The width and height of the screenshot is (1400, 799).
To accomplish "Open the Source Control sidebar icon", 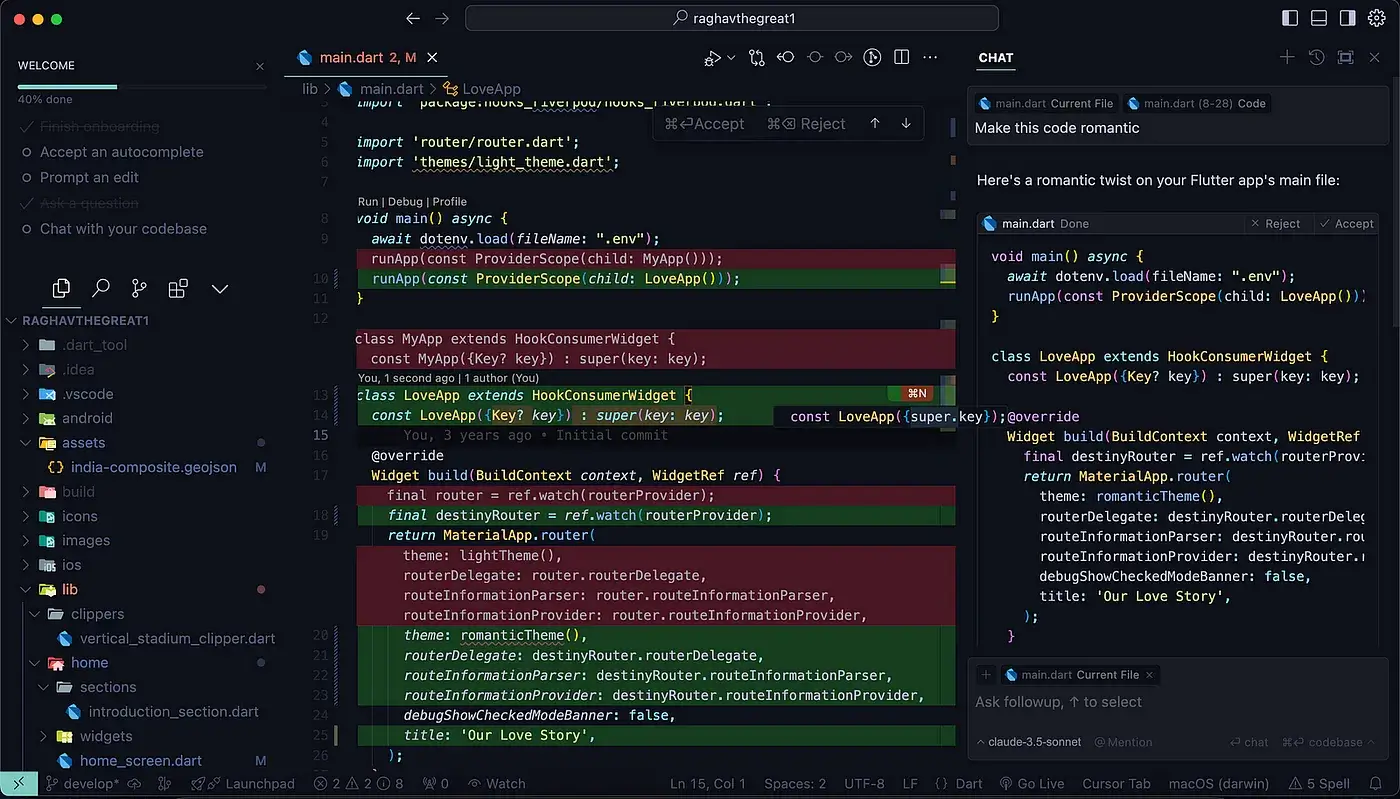I will pos(139,288).
